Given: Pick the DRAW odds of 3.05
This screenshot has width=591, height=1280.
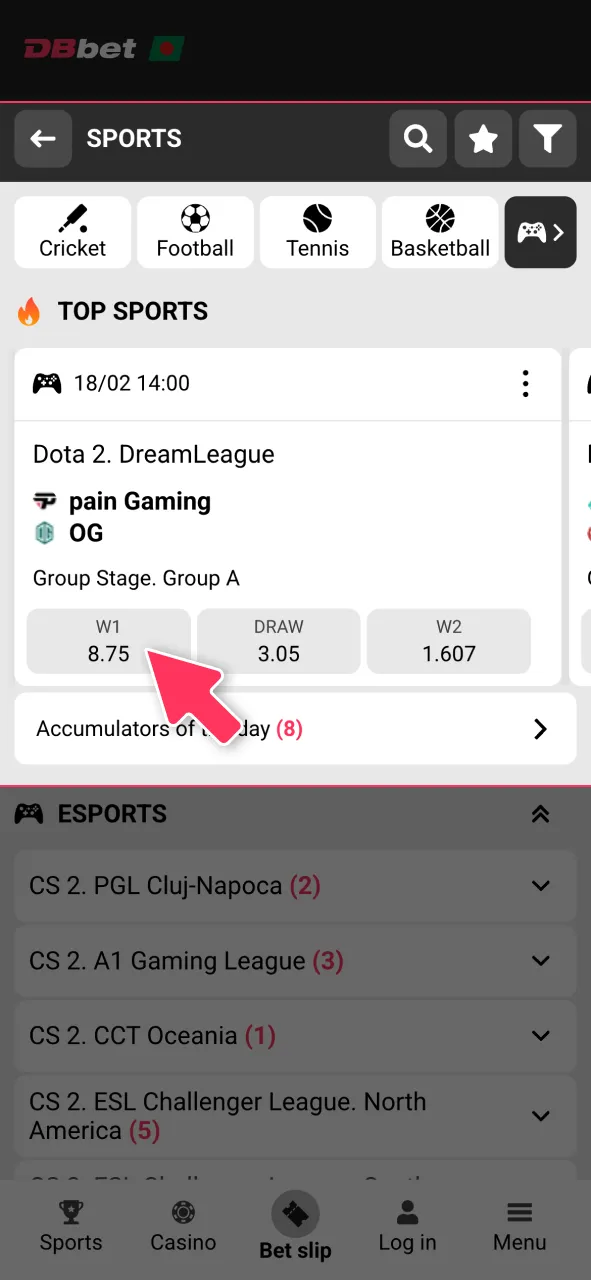Looking at the screenshot, I should pyautogui.click(x=278, y=641).
